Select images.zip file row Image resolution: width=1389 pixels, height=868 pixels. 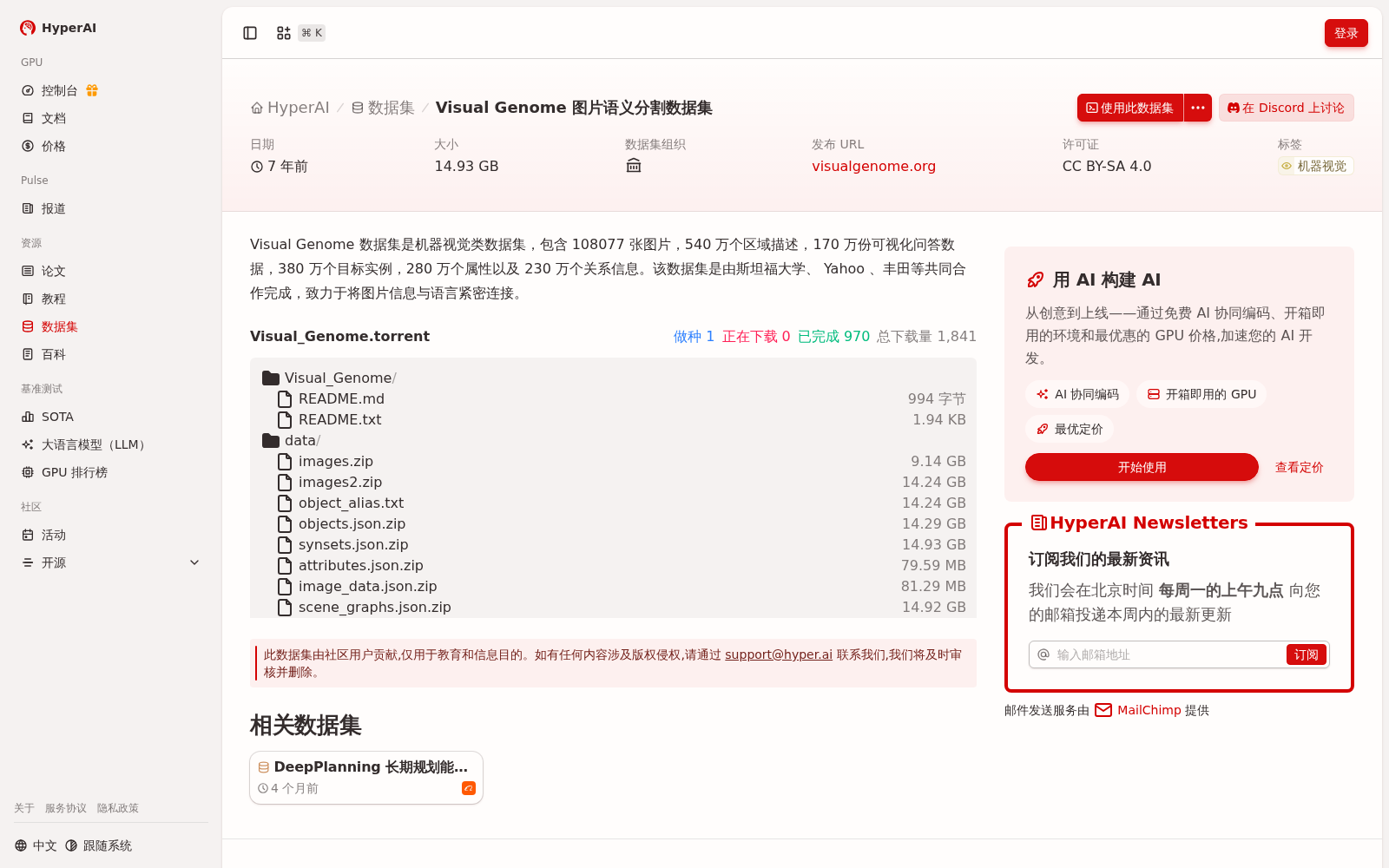613,461
